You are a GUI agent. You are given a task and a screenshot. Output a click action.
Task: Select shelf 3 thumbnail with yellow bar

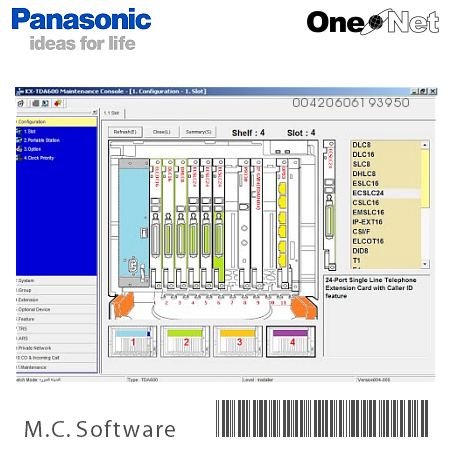(238, 342)
